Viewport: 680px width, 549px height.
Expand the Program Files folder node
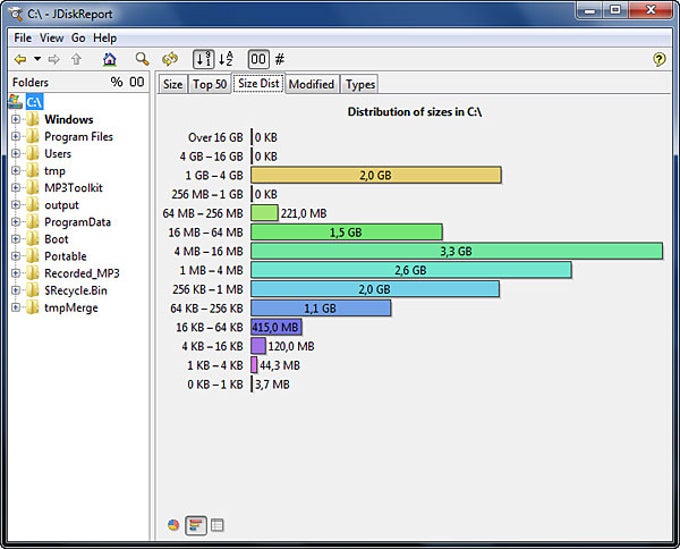pos(16,137)
